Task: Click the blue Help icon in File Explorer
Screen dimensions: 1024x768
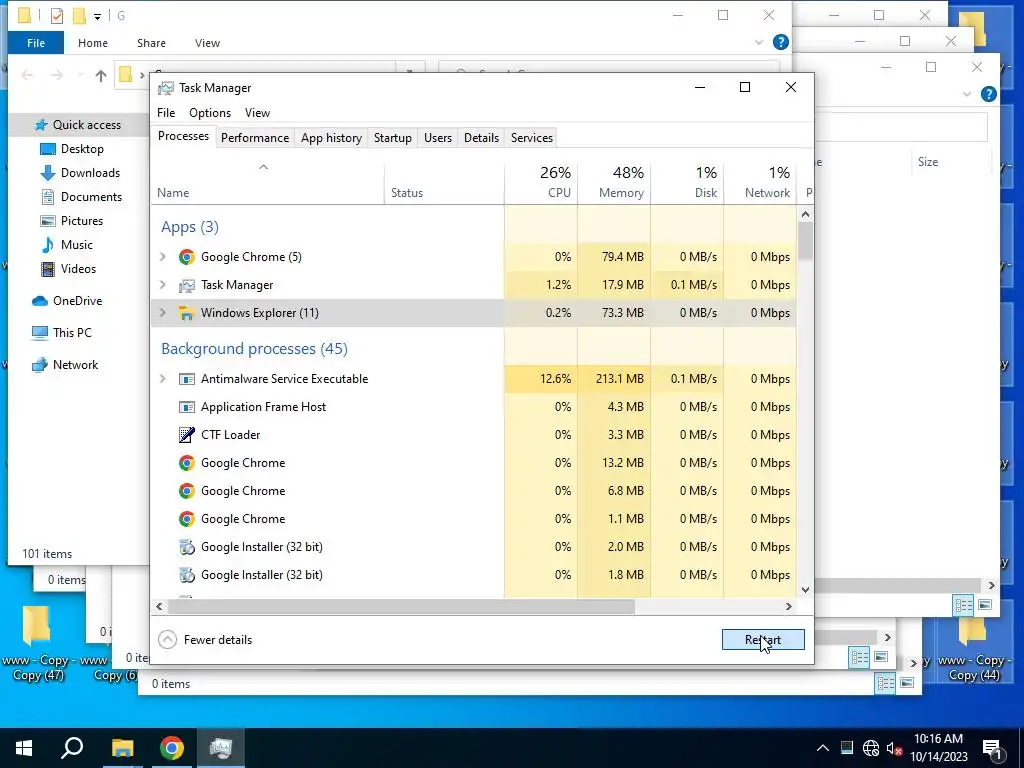Action: [x=780, y=42]
